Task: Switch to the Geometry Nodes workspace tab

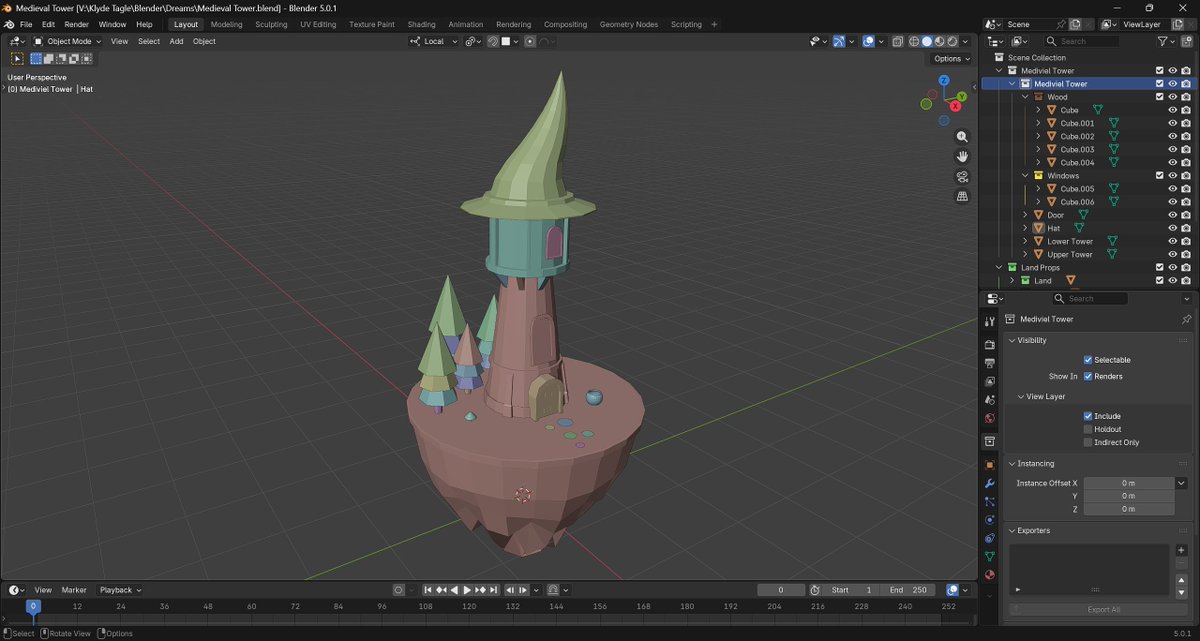Action: (629, 24)
